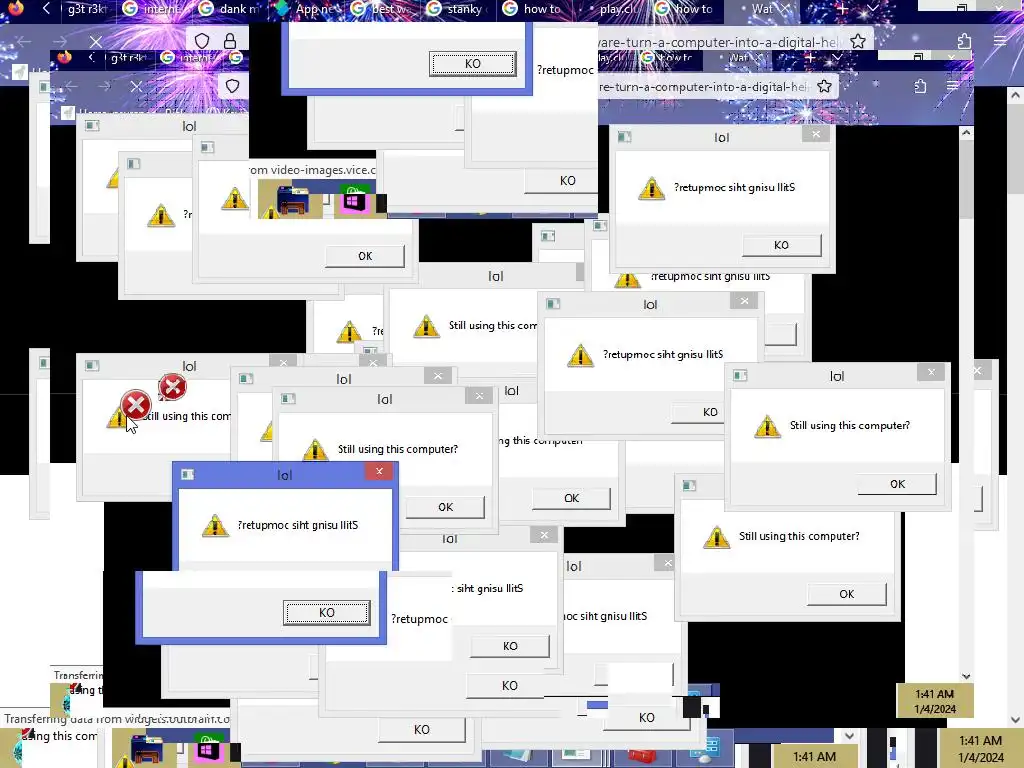Stop loading in second Firefox window toolbar
The width and height of the screenshot is (1024, 768).
136,86
